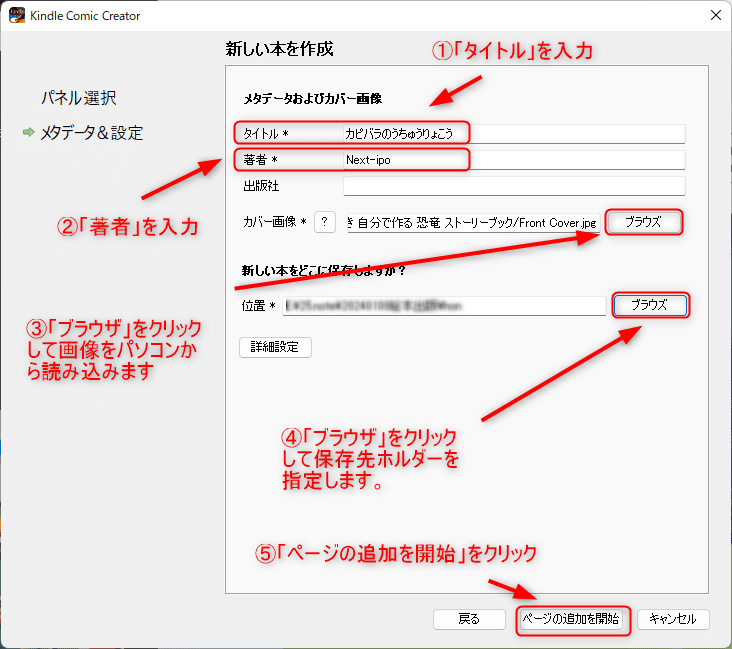
Task: Click the ブラウズ button beside 位置
Action: pyautogui.click(x=650, y=305)
